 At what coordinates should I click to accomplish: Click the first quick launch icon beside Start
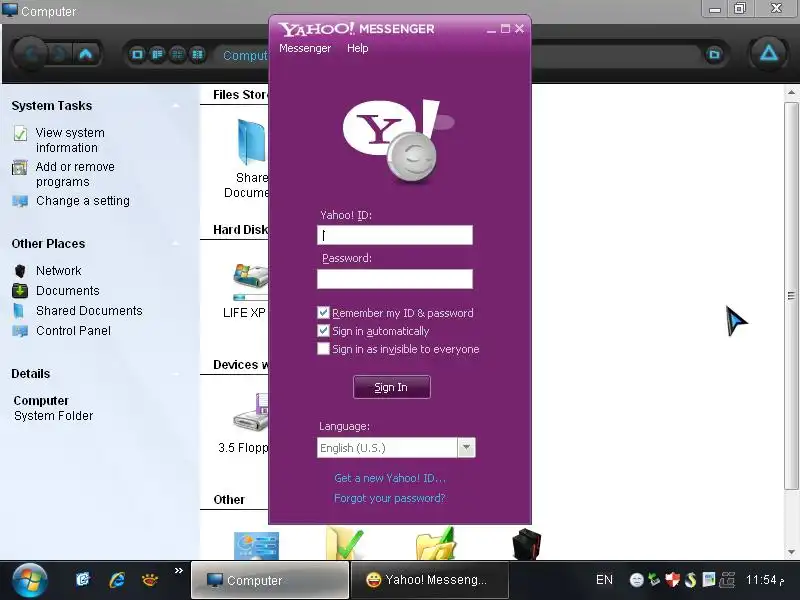(x=83, y=580)
